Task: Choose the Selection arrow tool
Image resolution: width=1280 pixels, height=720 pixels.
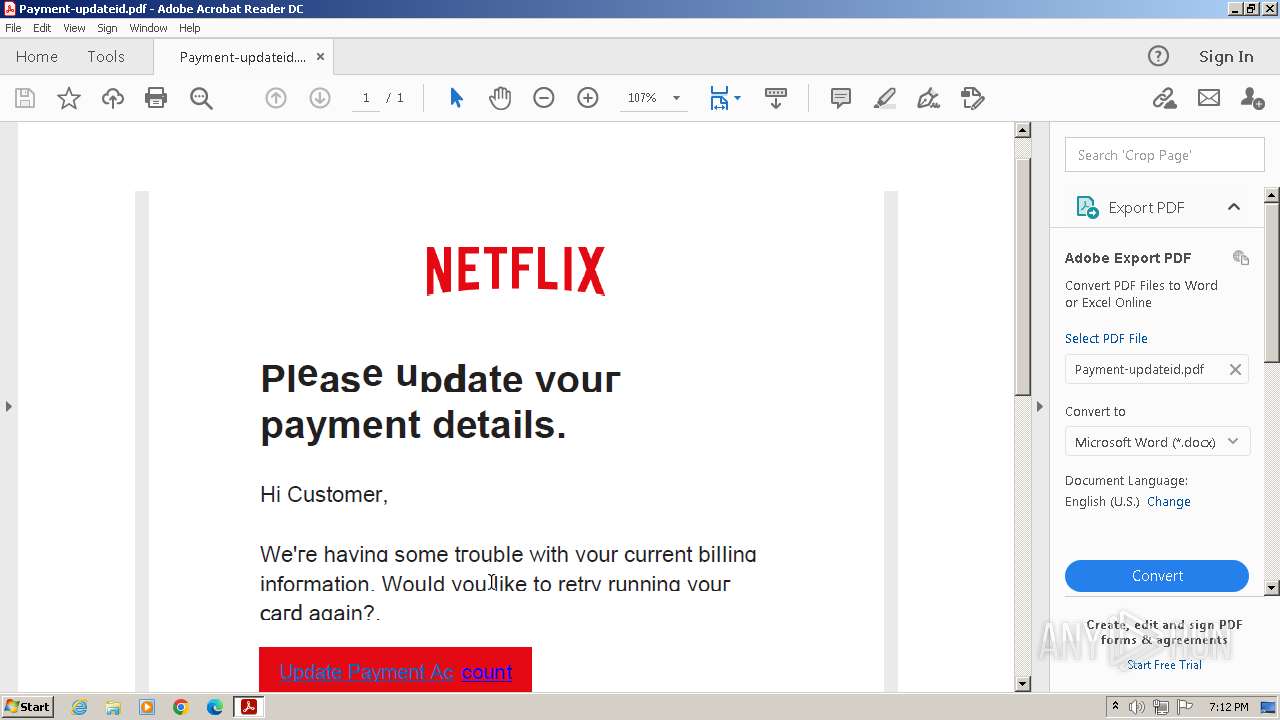Action: [456, 98]
